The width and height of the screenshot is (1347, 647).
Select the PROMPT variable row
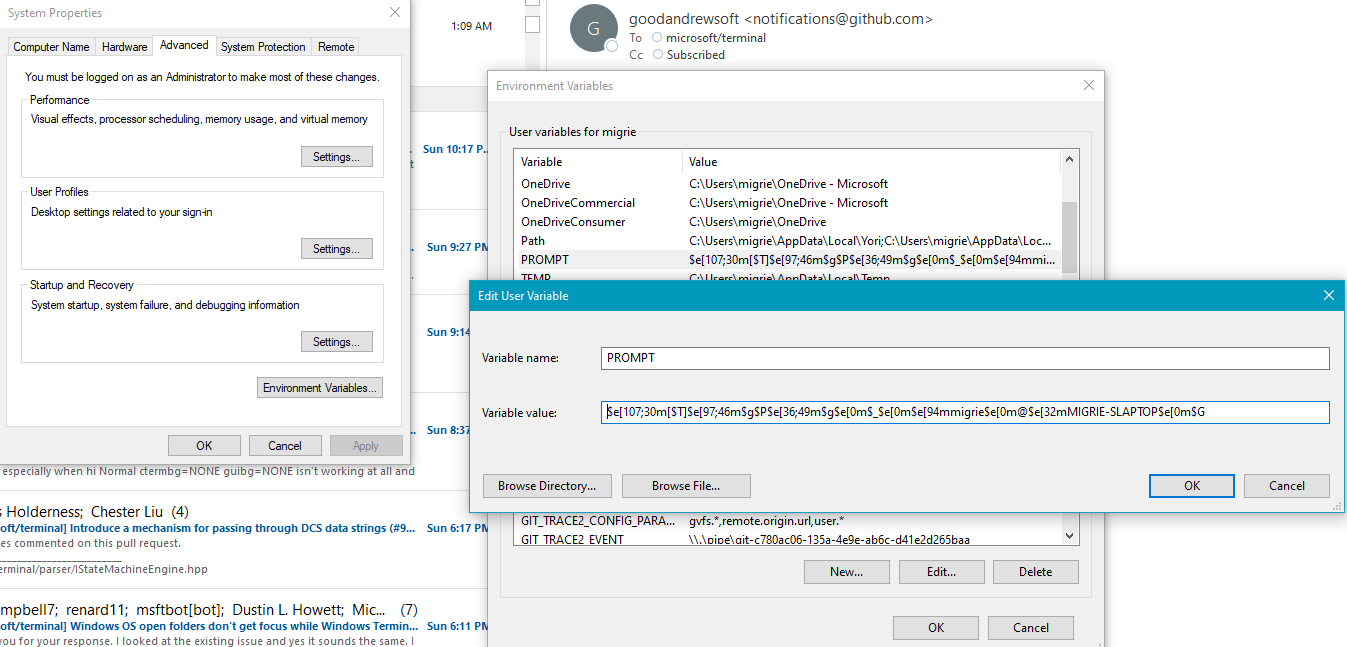pyautogui.click(x=788, y=260)
